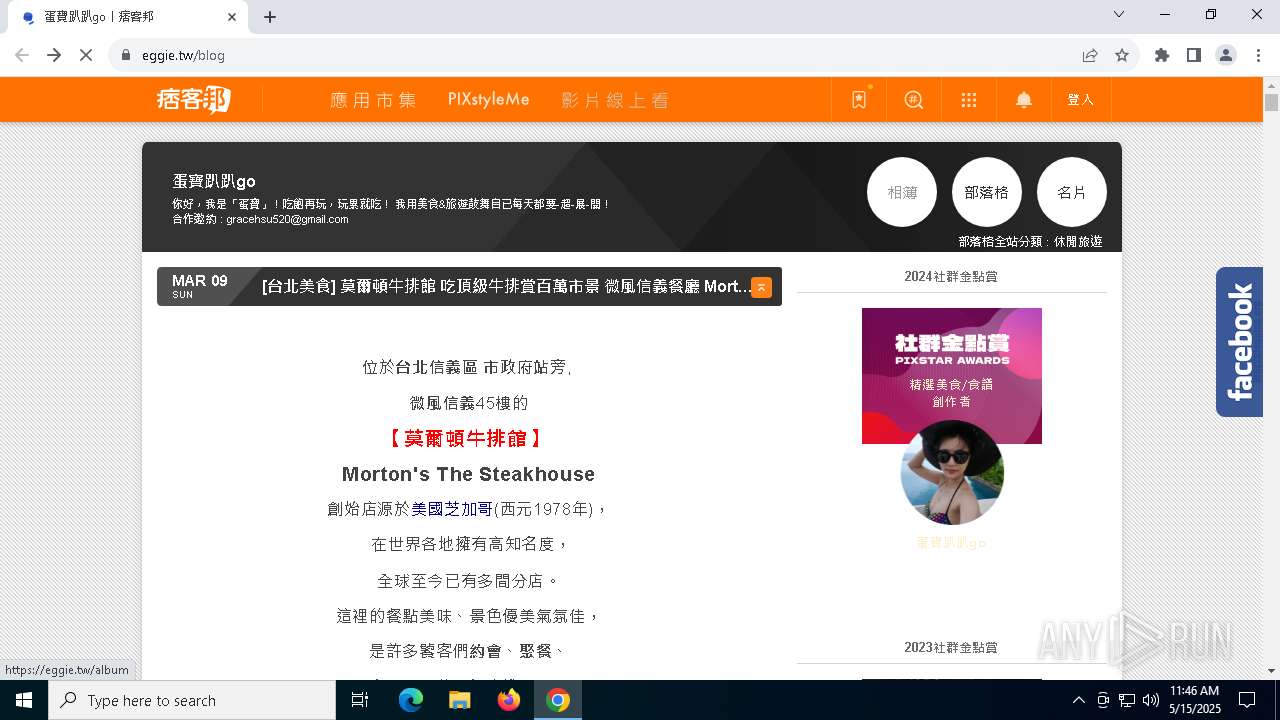The image size is (1280, 720).
Task: Bookmark this page with the star icon
Action: pos(1122,55)
